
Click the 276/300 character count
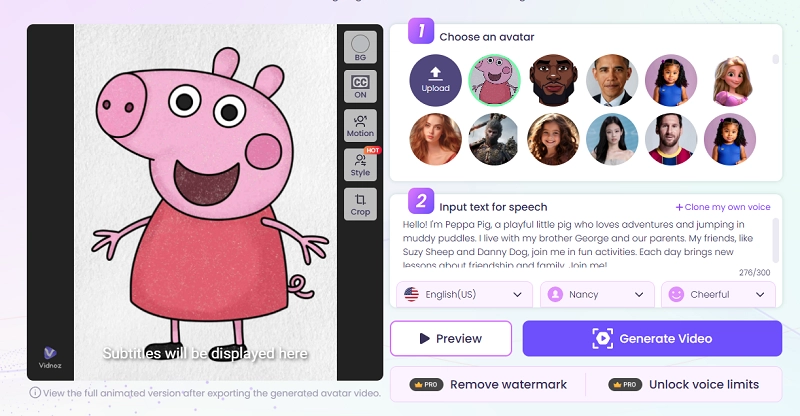(x=755, y=273)
